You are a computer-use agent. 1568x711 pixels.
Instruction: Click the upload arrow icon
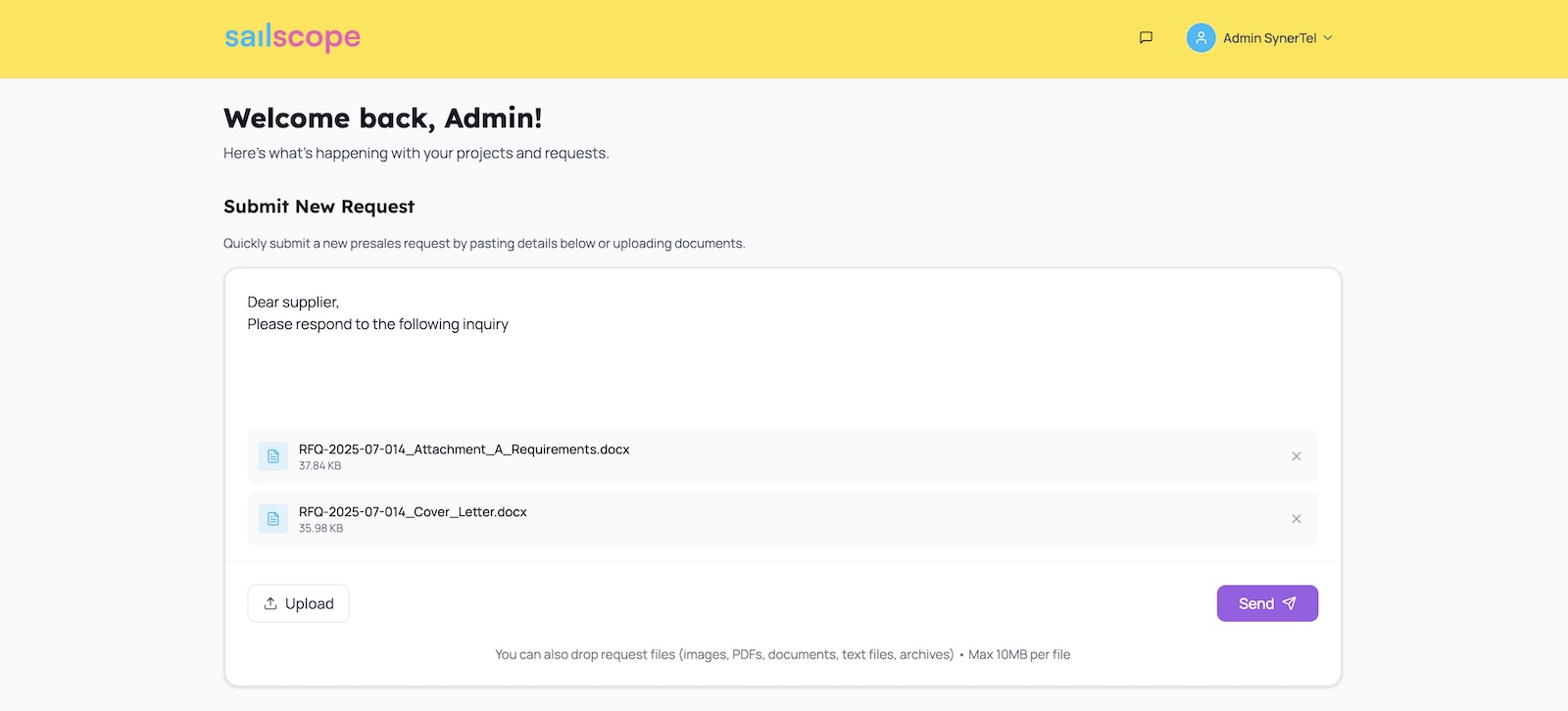click(x=270, y=603)
